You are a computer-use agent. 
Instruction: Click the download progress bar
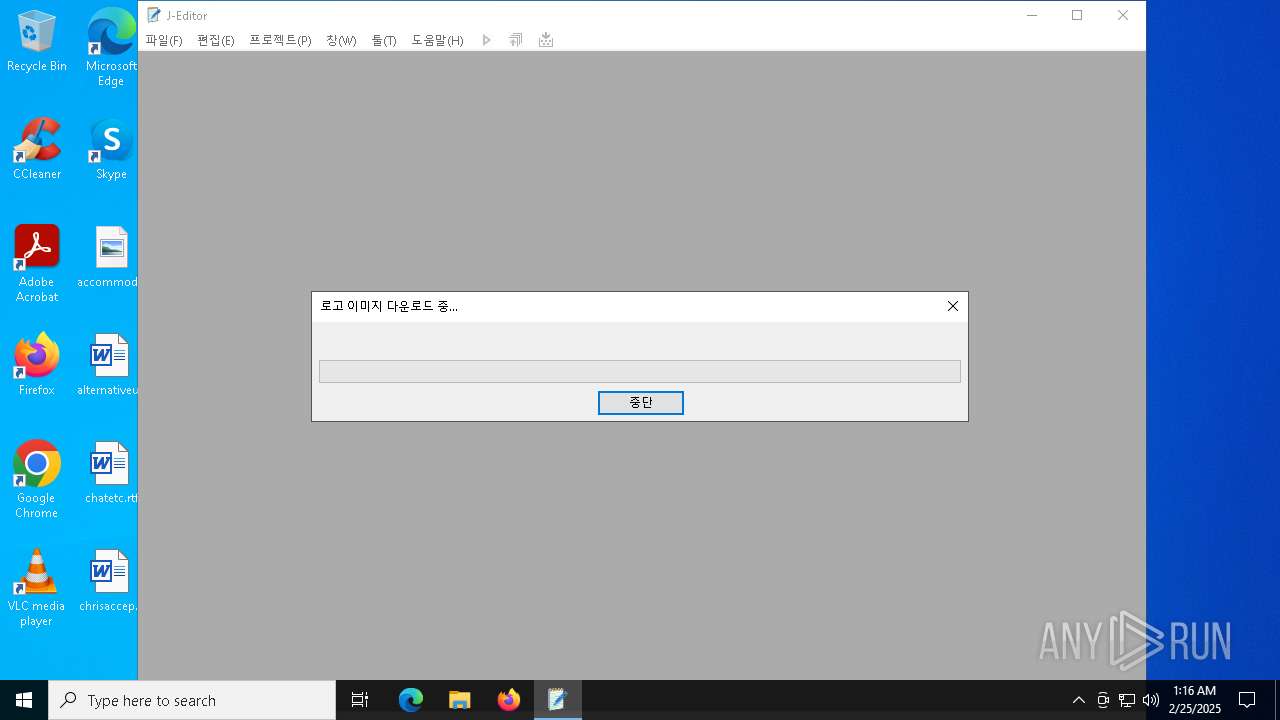(640, 371)
